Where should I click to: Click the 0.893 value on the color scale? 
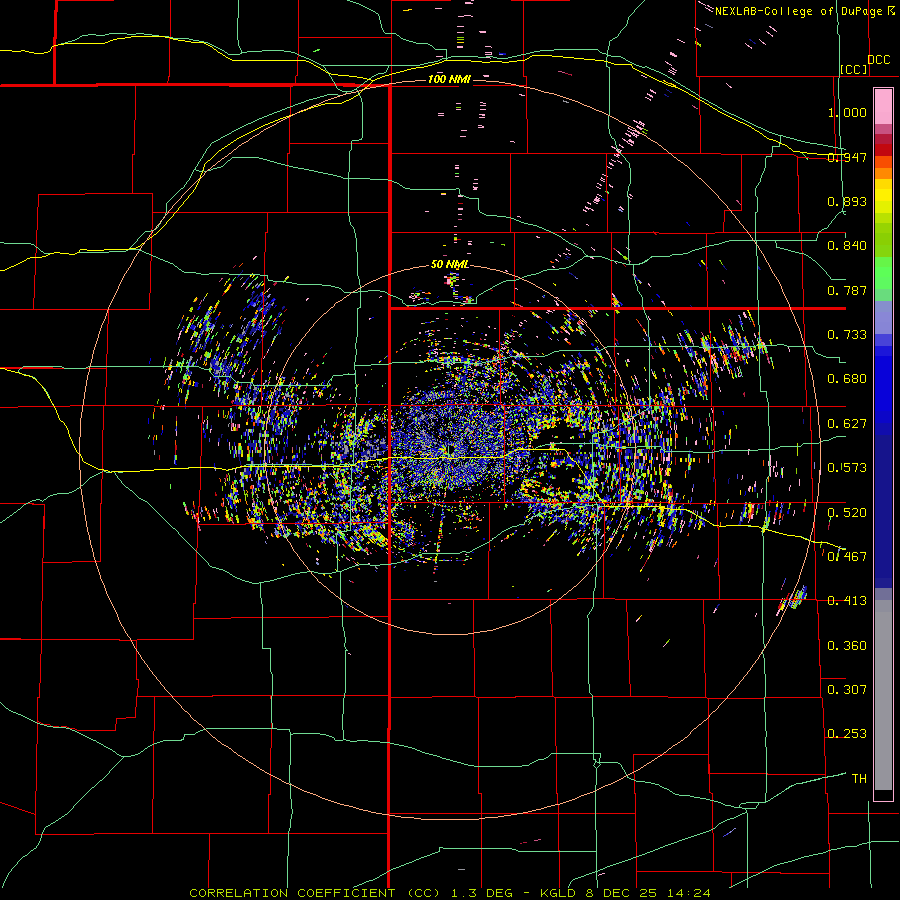(x=847, y=201)
